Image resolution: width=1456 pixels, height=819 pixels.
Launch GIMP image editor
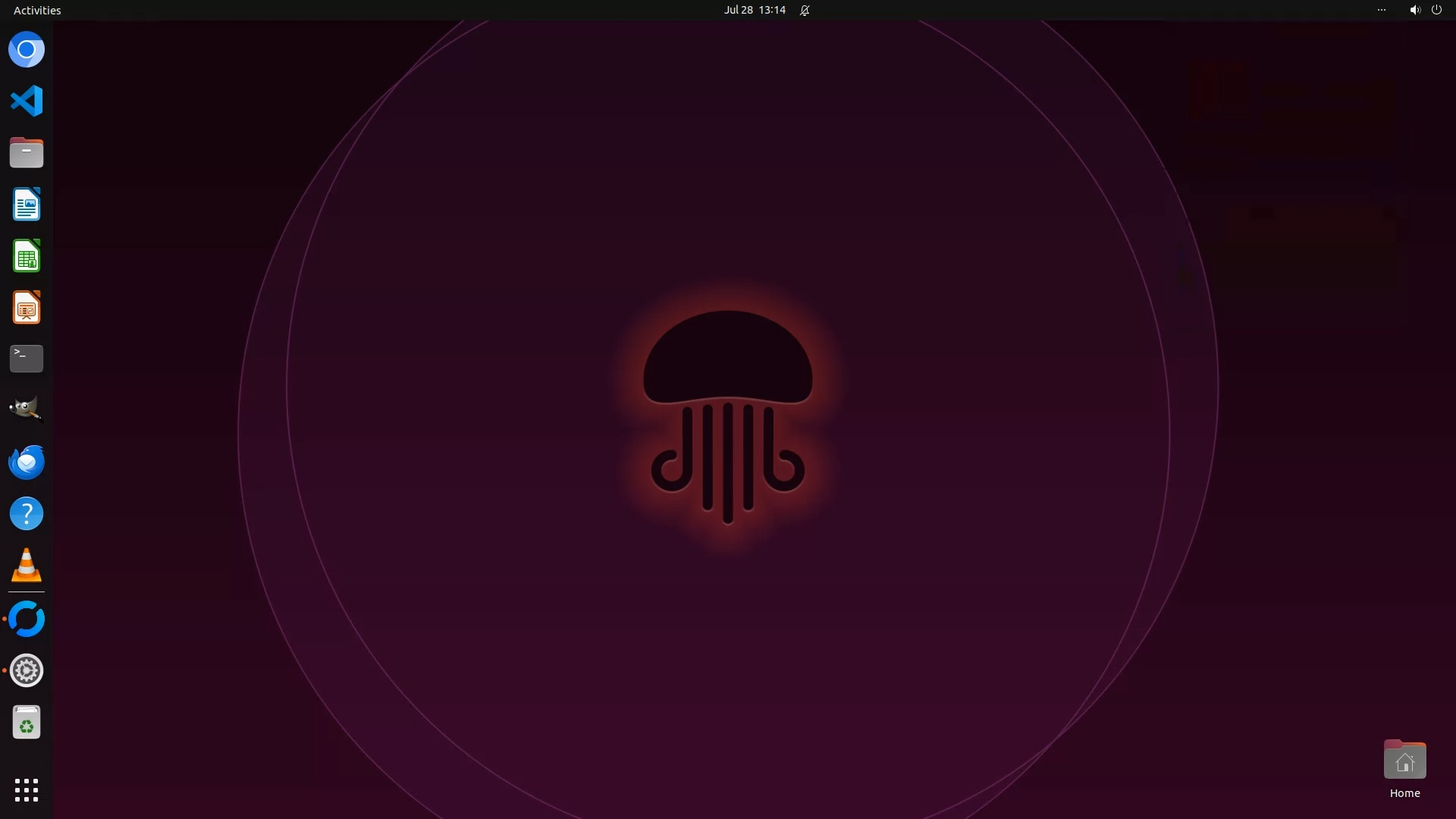pos(27,410)
